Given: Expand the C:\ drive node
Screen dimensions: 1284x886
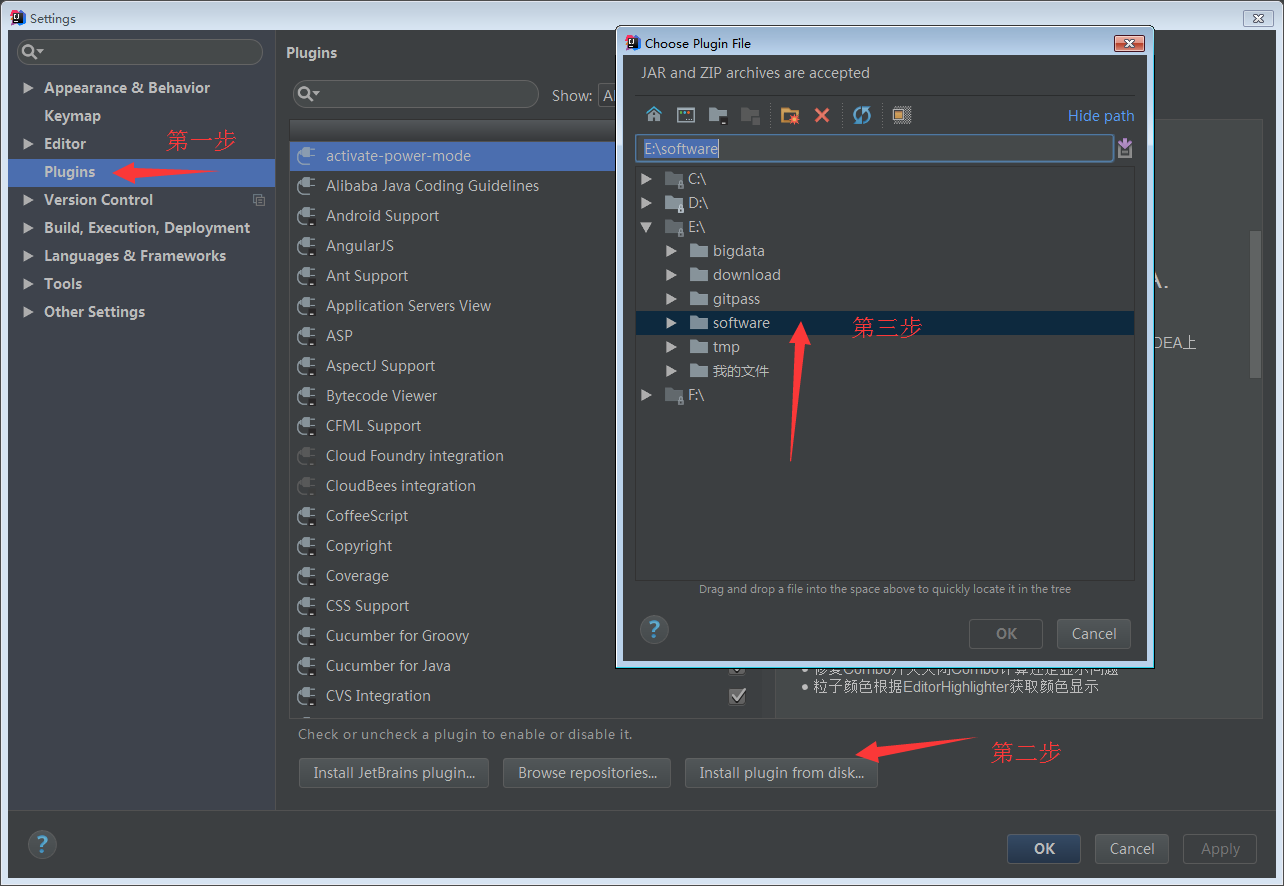Looking at the screenshot, I should [x=647, y=179].
